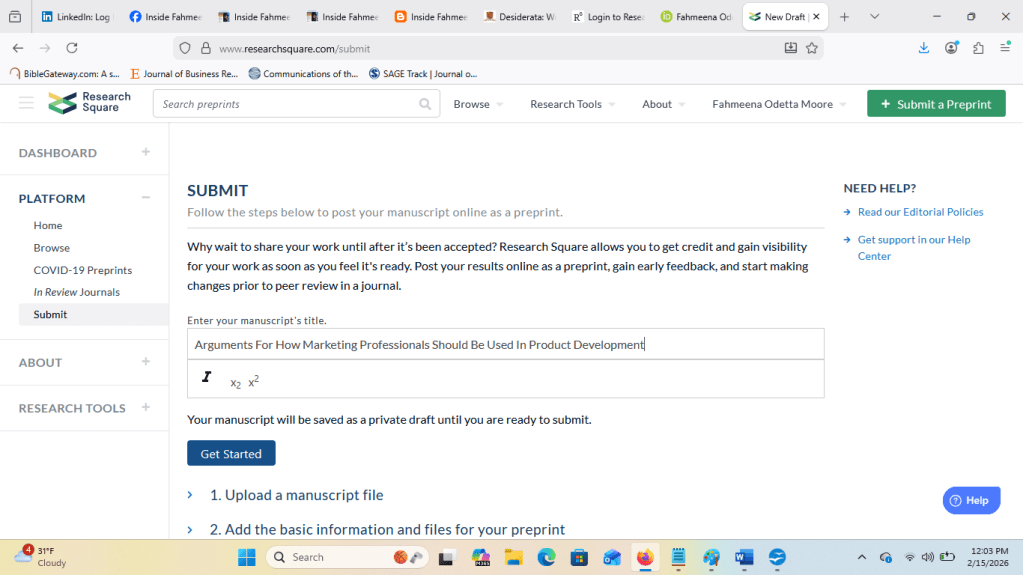Reload the page with the refresh icon
Viewport: 1023px width, 575px height.
72,48
